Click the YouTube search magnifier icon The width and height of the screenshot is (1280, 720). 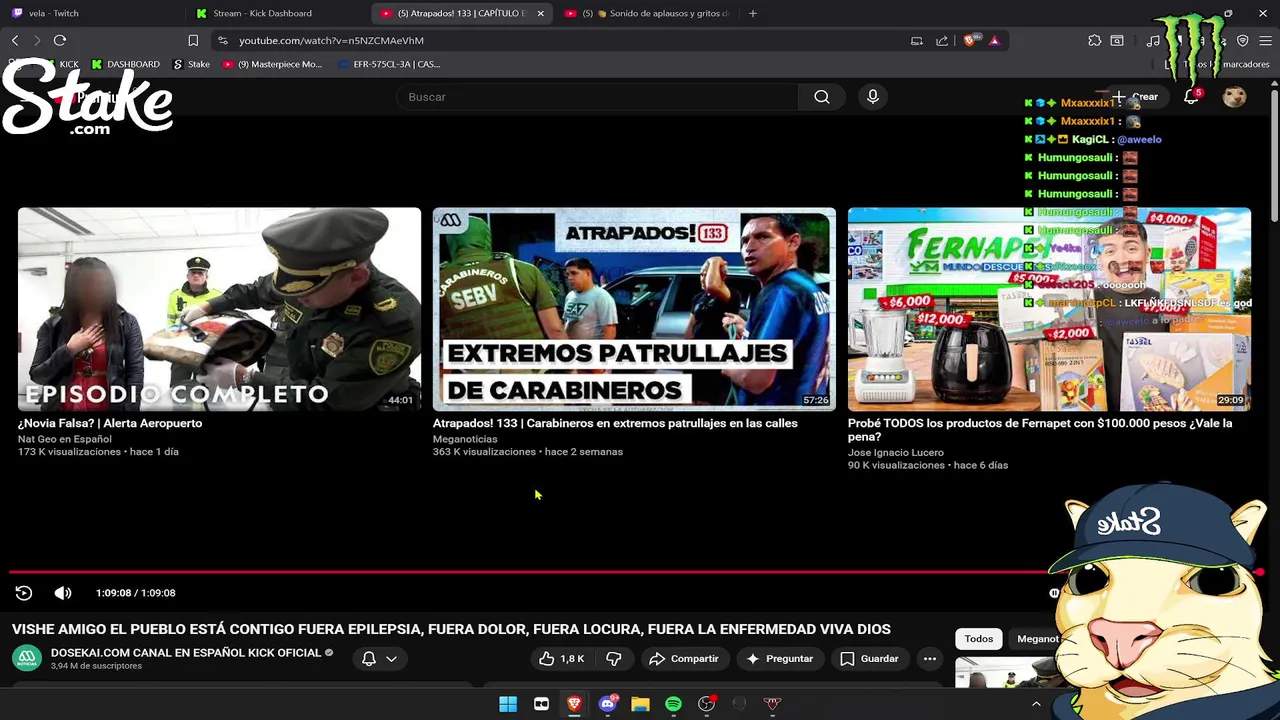822,97
